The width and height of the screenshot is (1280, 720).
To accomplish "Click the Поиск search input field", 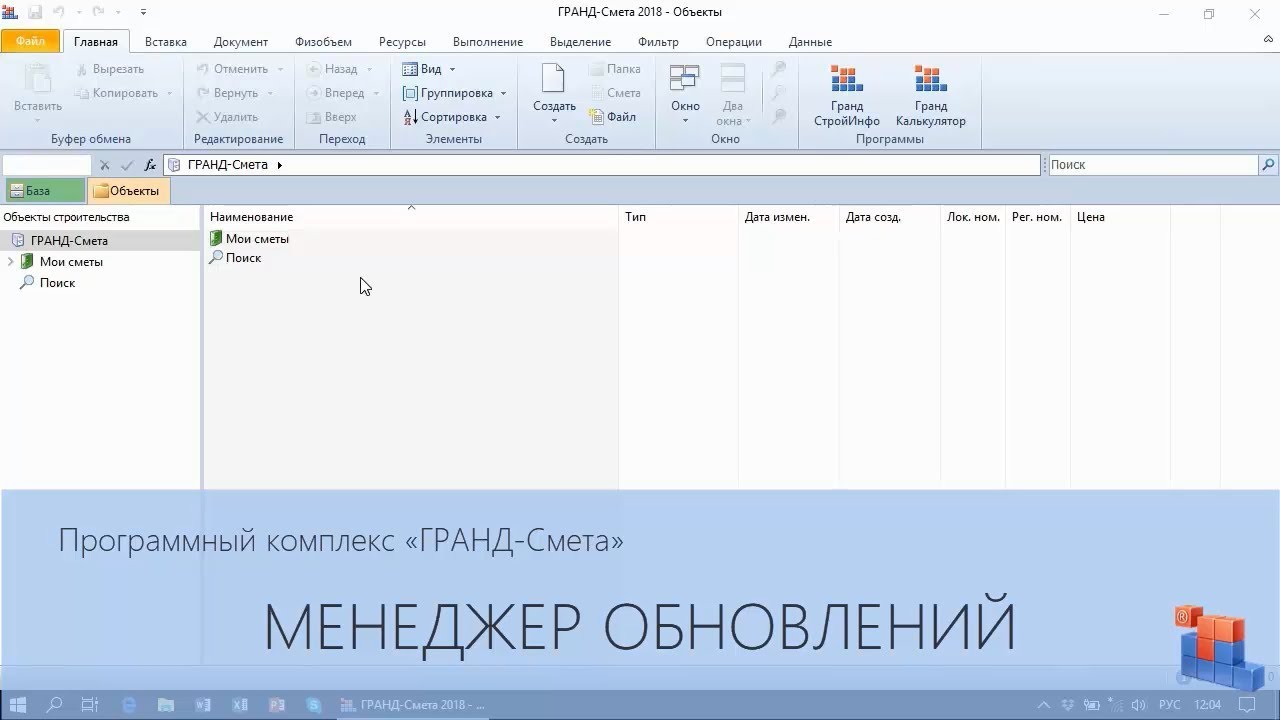I will tap(1152, 165).
